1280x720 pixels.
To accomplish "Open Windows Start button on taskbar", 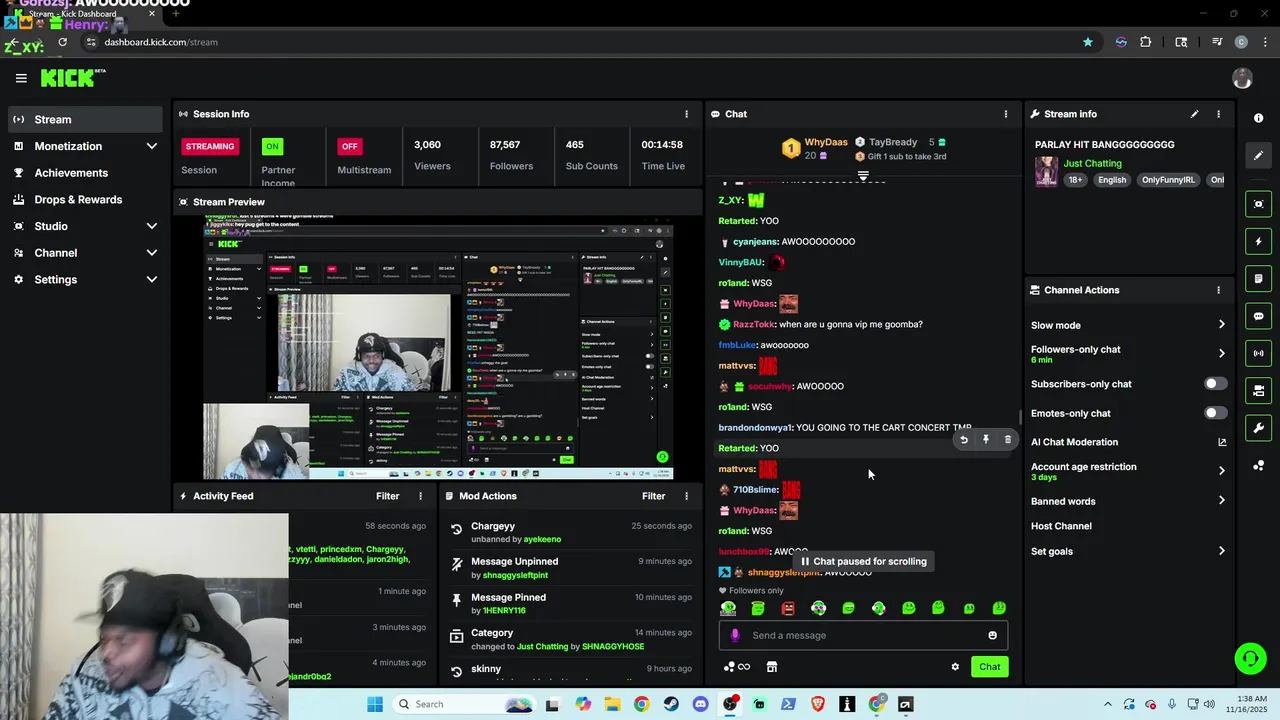I will pos(375,704).
